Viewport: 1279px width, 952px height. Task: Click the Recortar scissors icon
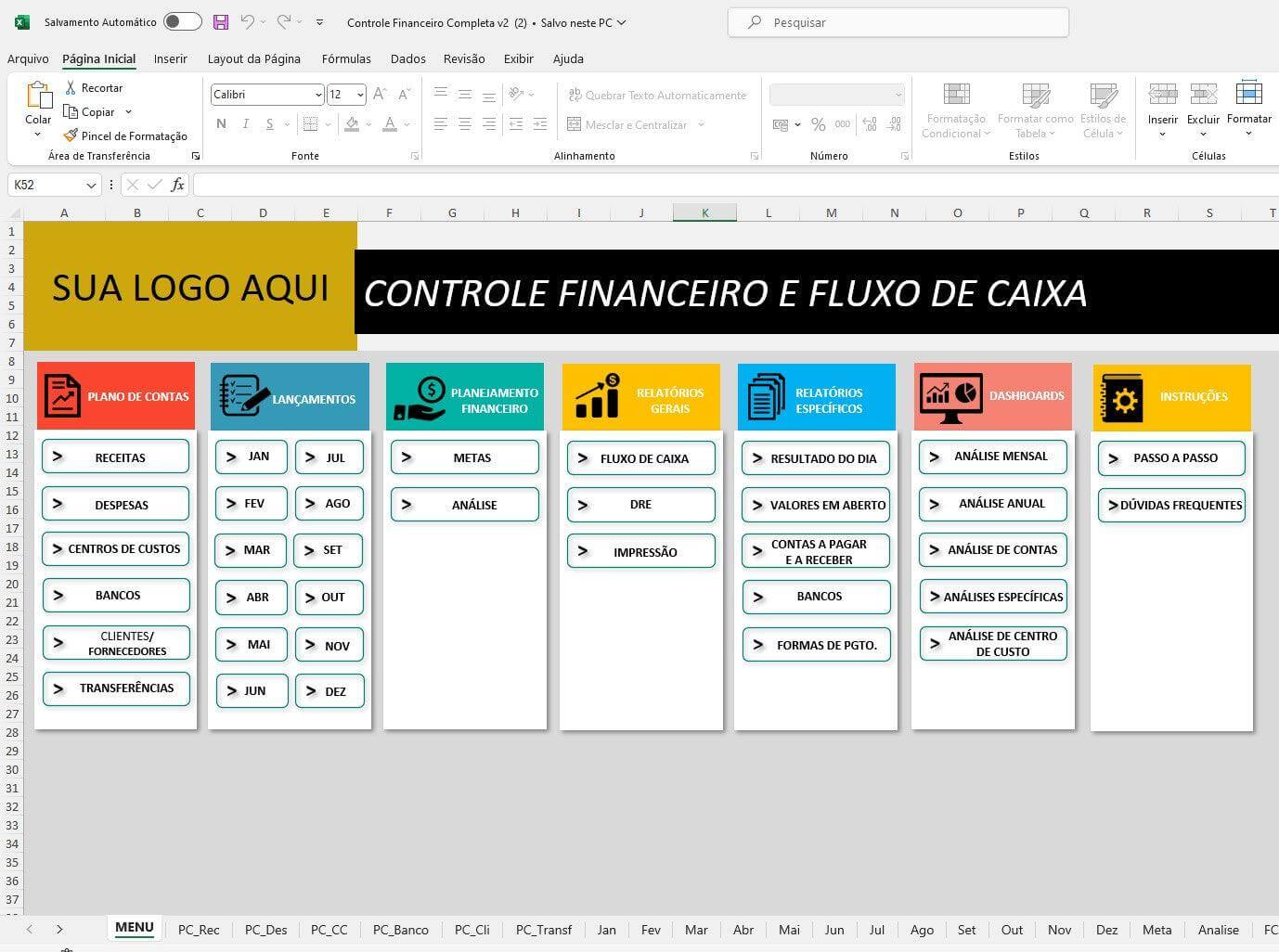tap(70, 87)
